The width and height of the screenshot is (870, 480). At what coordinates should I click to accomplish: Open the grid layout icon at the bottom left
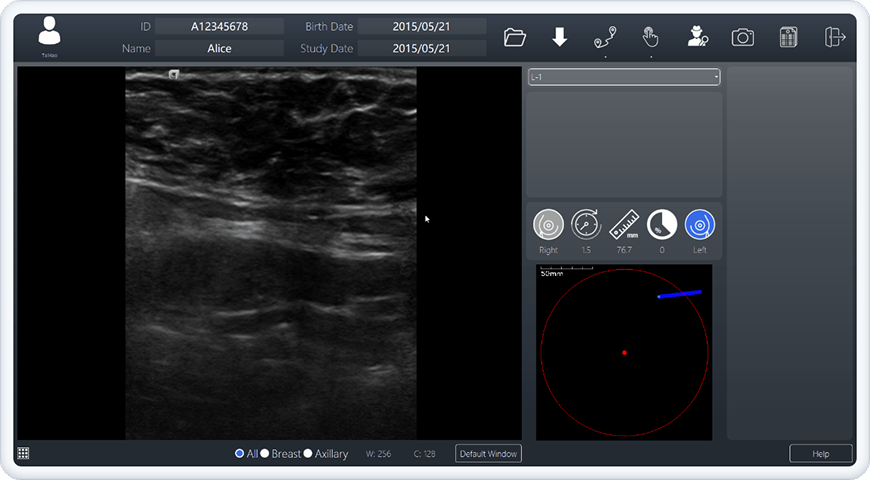coord(23,453)
